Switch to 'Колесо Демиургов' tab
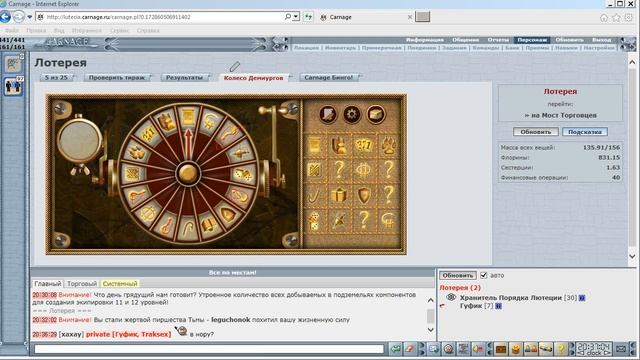 [253, 77]
